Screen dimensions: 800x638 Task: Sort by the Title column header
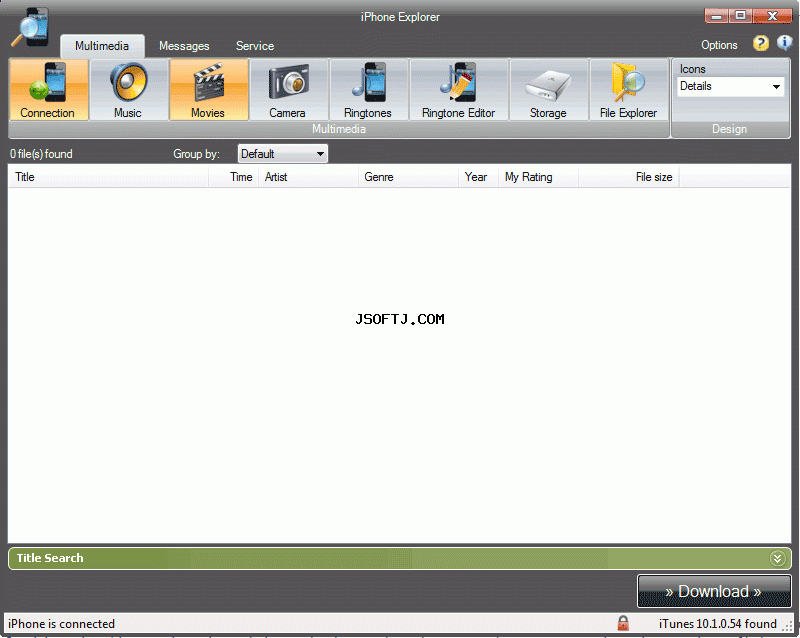click(108, 177)
